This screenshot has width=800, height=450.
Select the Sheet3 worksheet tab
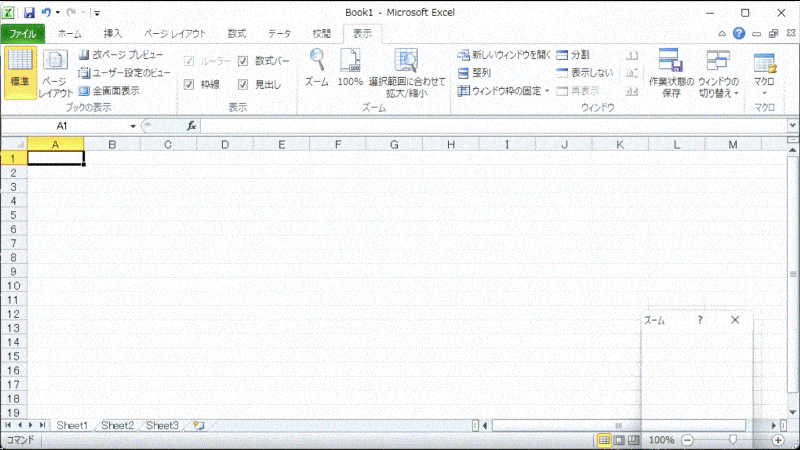pyautogui.click(x=162, y=425)
